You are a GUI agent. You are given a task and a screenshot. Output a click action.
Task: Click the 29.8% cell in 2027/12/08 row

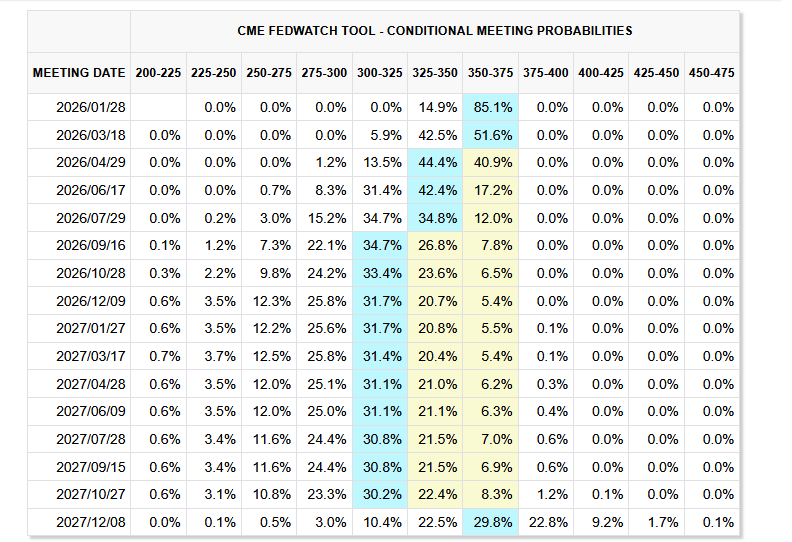click(491, 522)
